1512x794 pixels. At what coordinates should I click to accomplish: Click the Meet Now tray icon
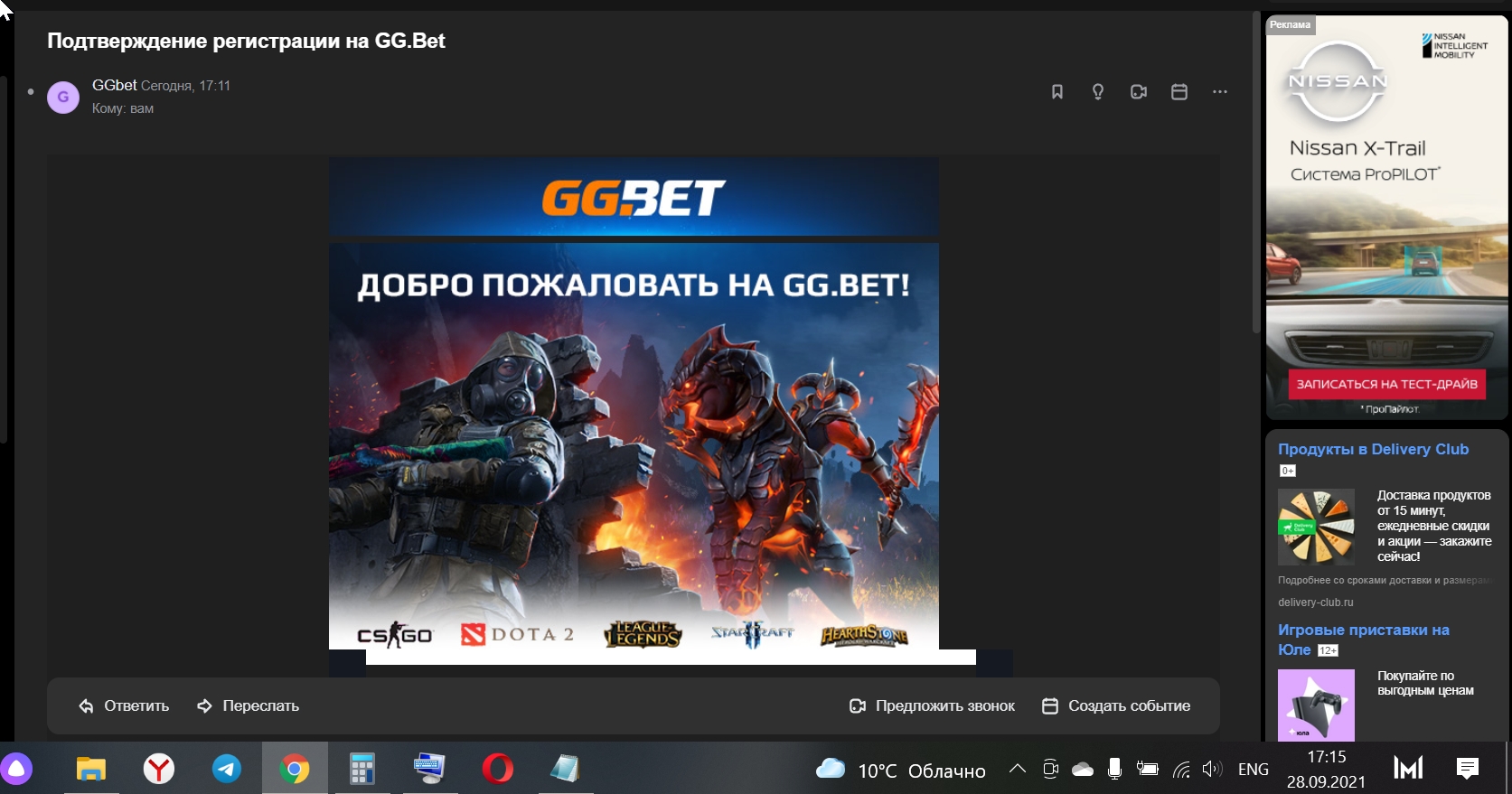tap(1050, 770)
